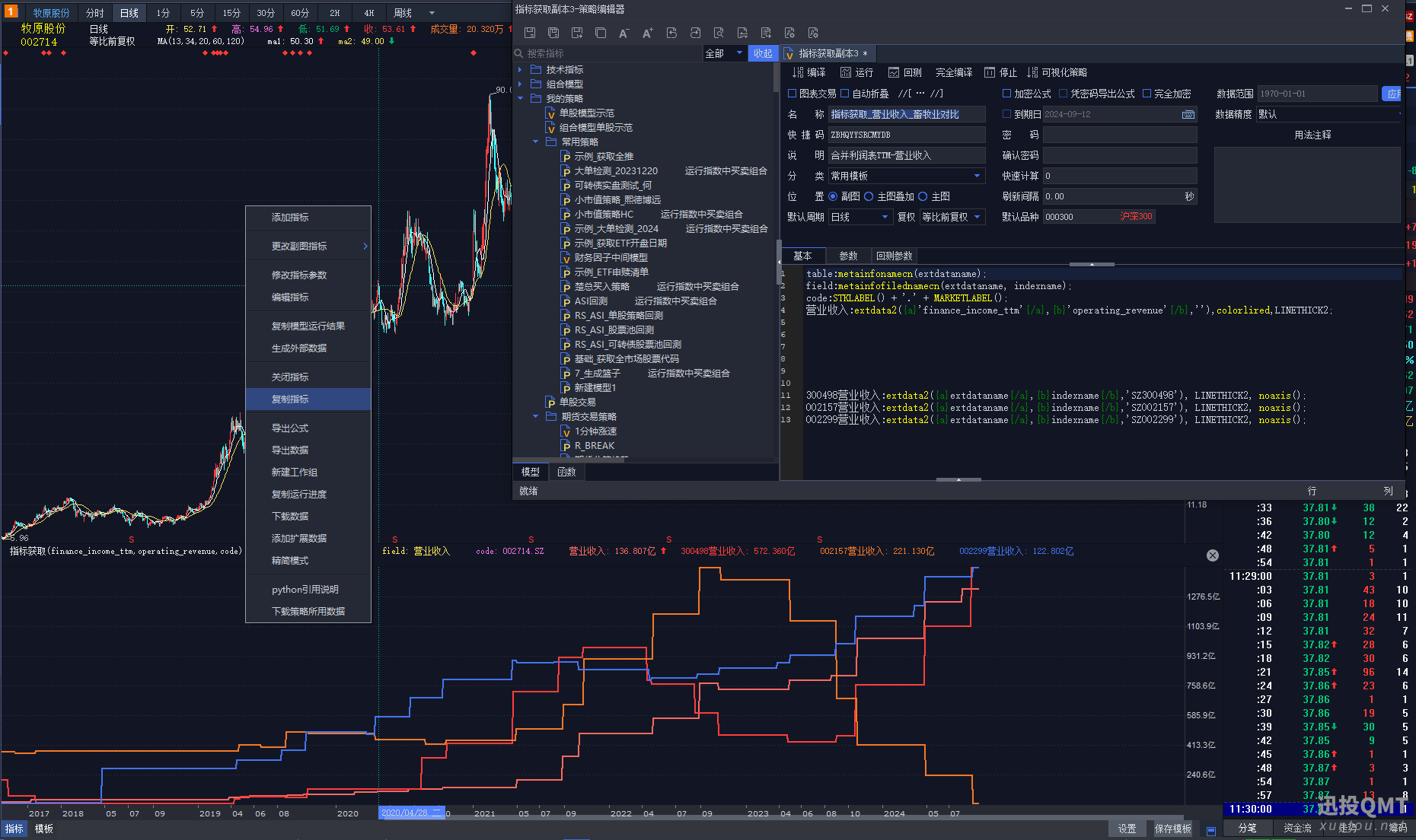Switch to the 参数 tab
This screenshot has width=1416, height=840.
848,256
